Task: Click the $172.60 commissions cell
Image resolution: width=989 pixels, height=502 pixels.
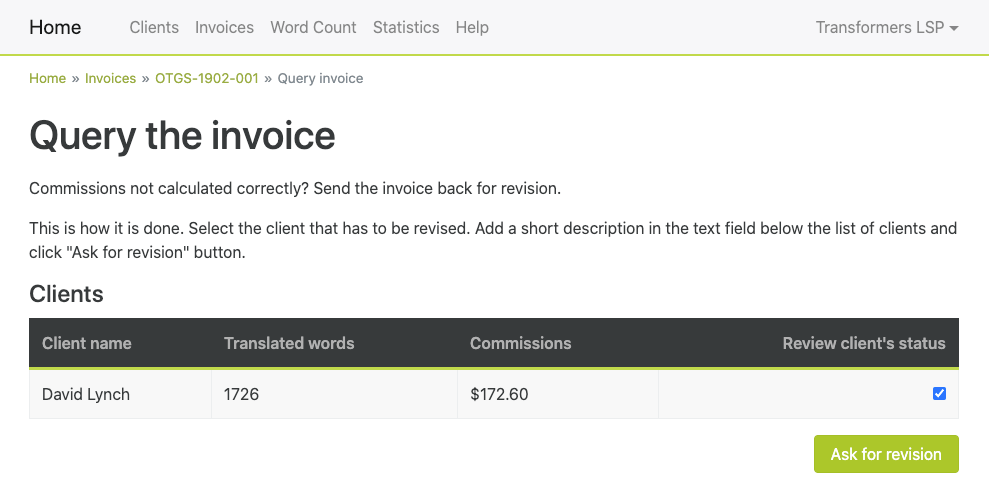Action: tap(558, 394)
